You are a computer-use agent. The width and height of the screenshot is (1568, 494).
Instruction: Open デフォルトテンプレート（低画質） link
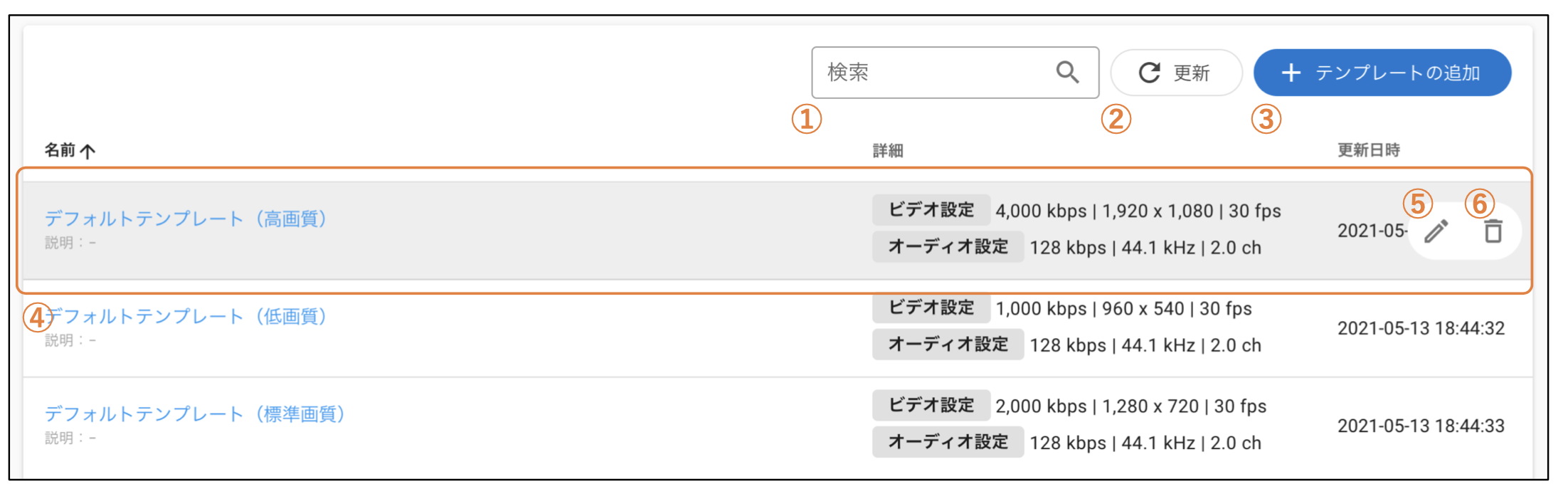(x=186, y=316)
